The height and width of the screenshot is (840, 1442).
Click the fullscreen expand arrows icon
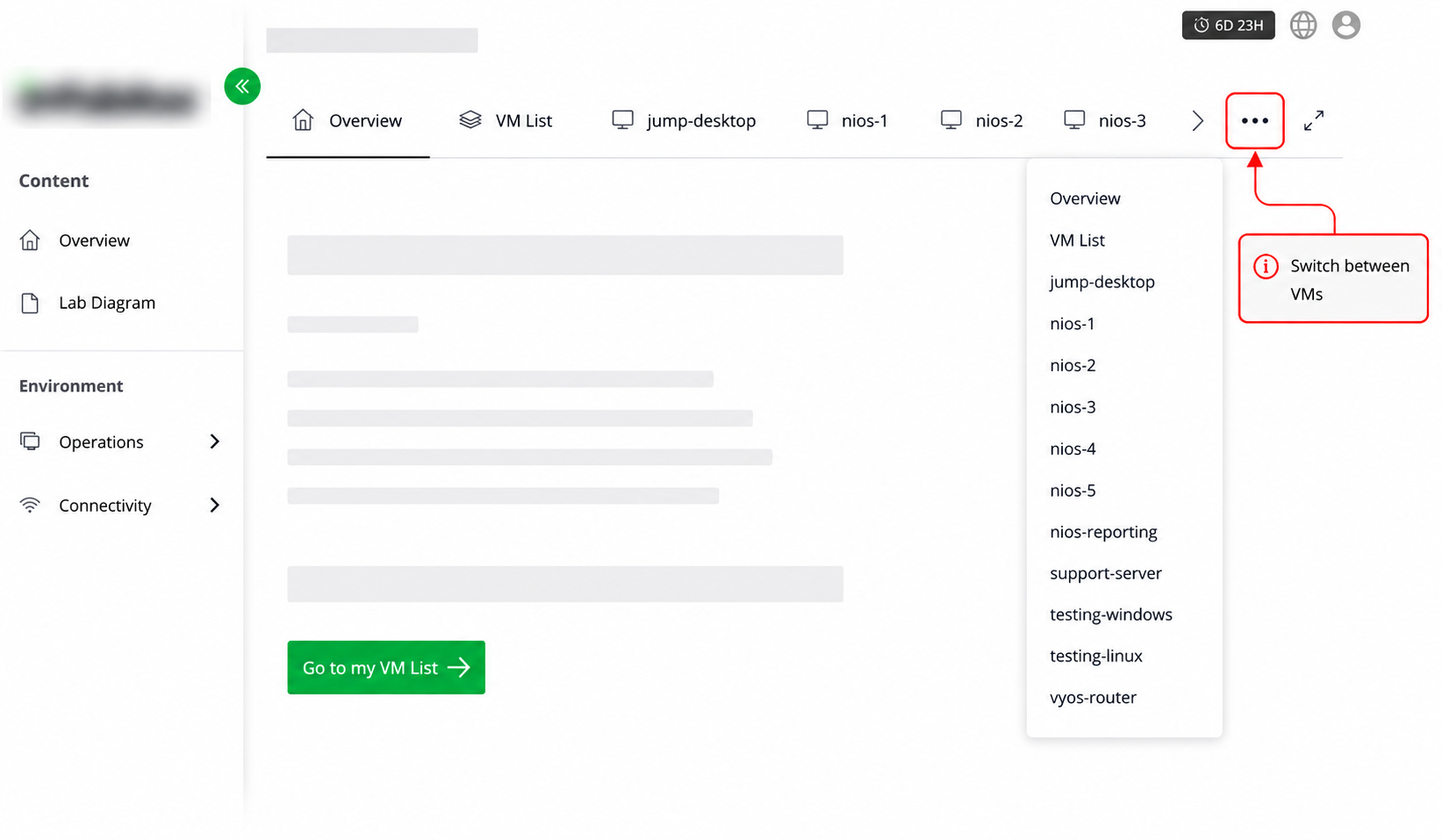[1314, 120]
